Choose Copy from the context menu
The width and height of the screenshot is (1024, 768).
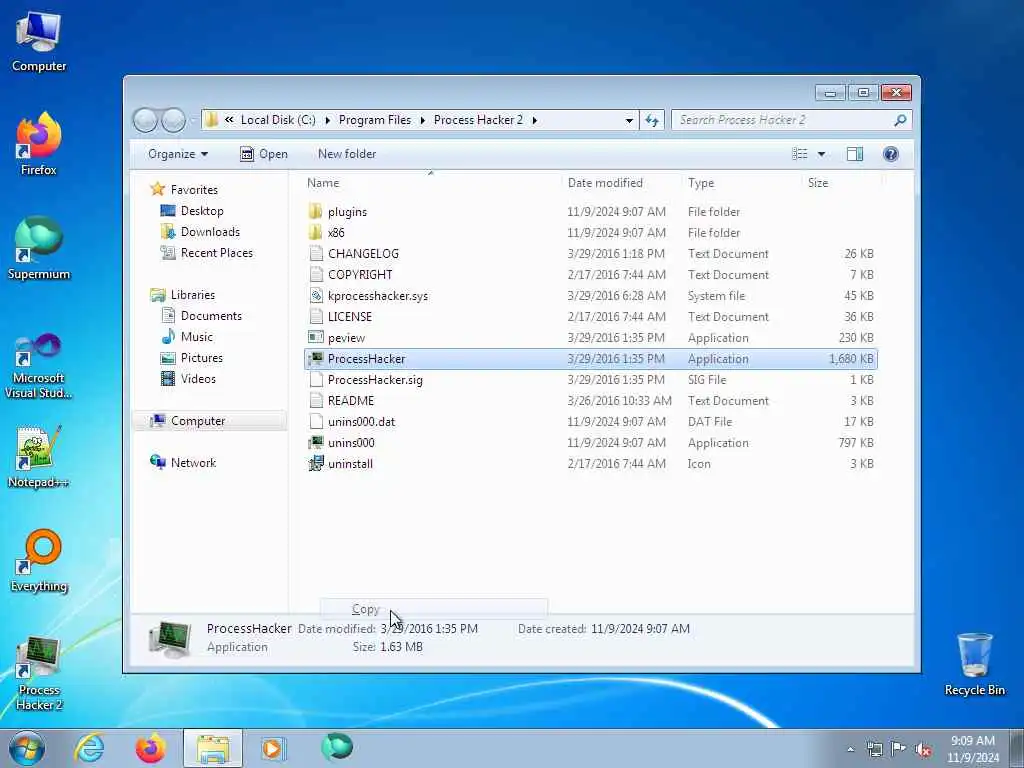(x=434, y=609)
